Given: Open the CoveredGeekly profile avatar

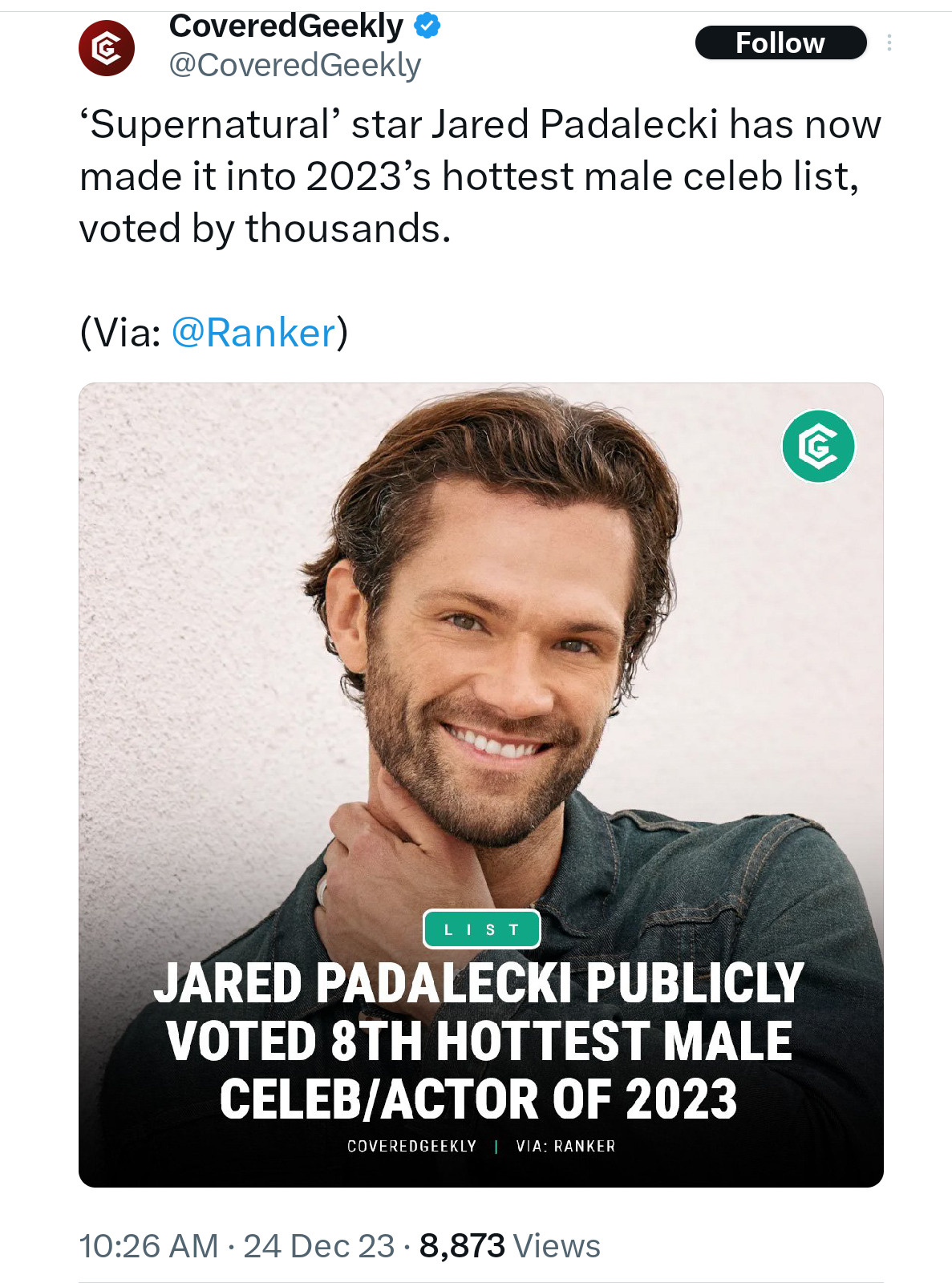Looking at the screenshot, I should [x=107, y=48].
